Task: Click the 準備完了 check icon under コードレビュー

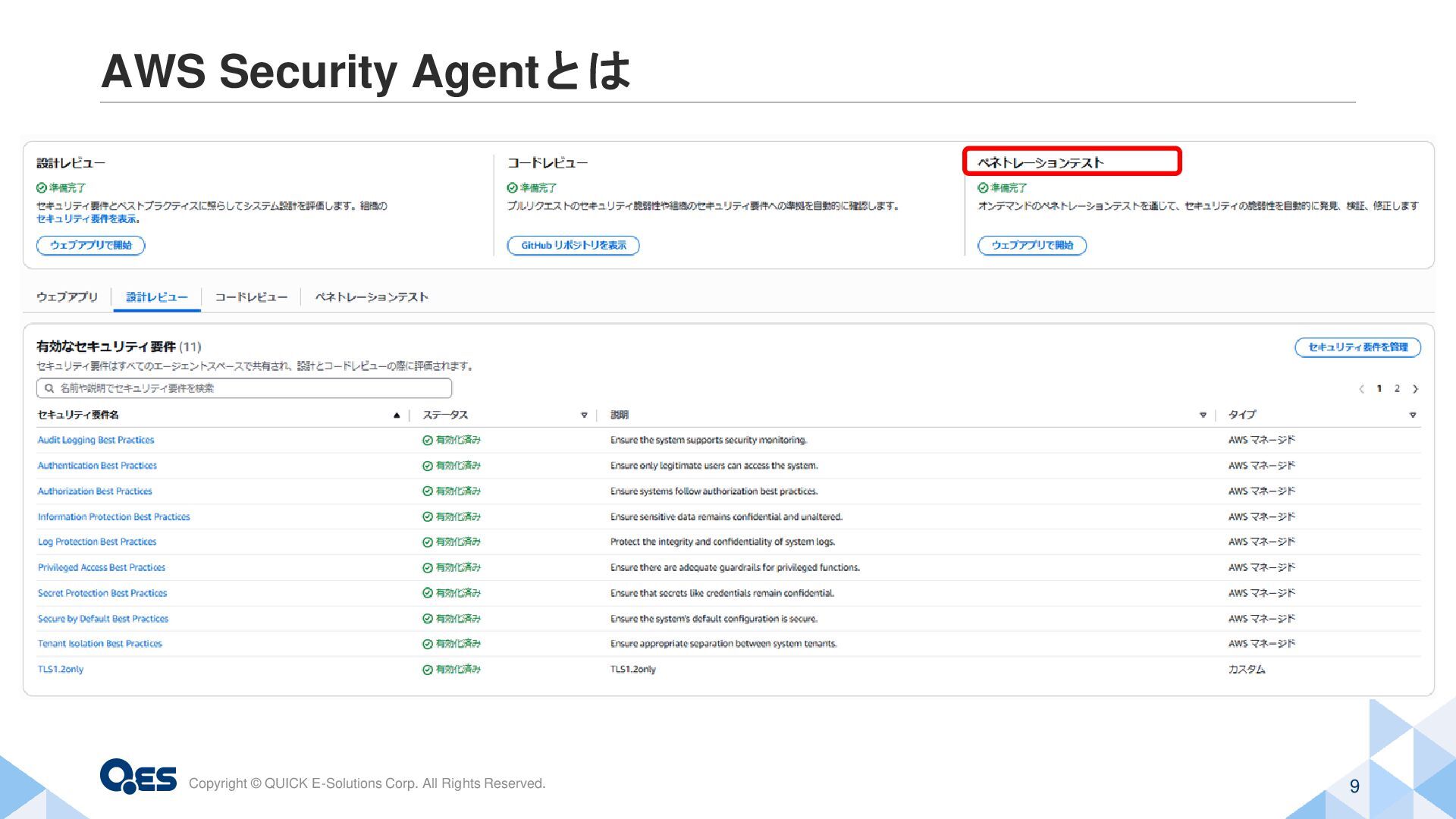Action: (x=513, y=188)
